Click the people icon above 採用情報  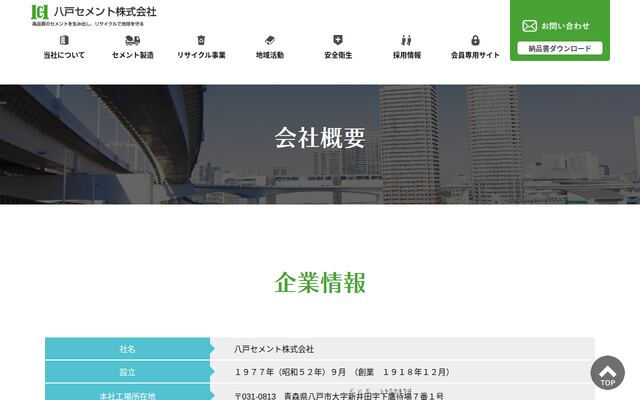point(407,40)
